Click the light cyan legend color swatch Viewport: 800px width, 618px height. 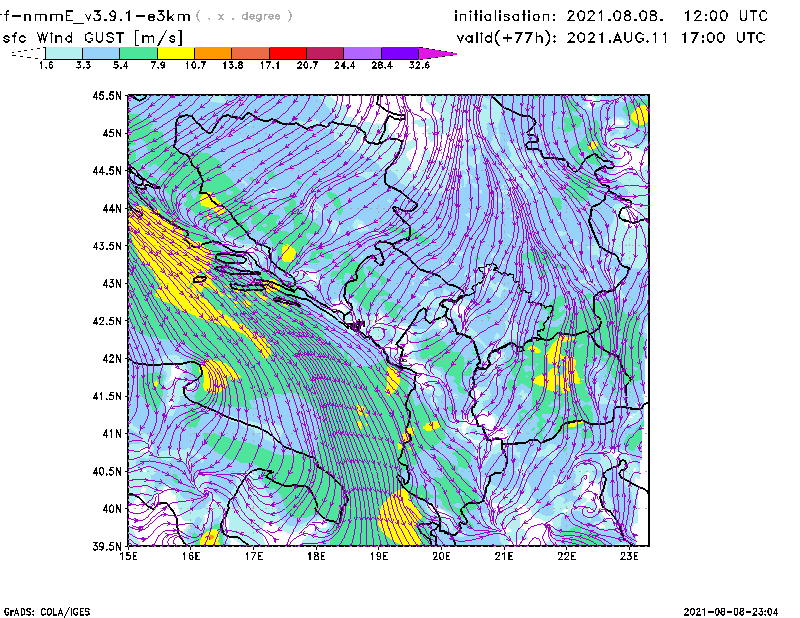64,53
